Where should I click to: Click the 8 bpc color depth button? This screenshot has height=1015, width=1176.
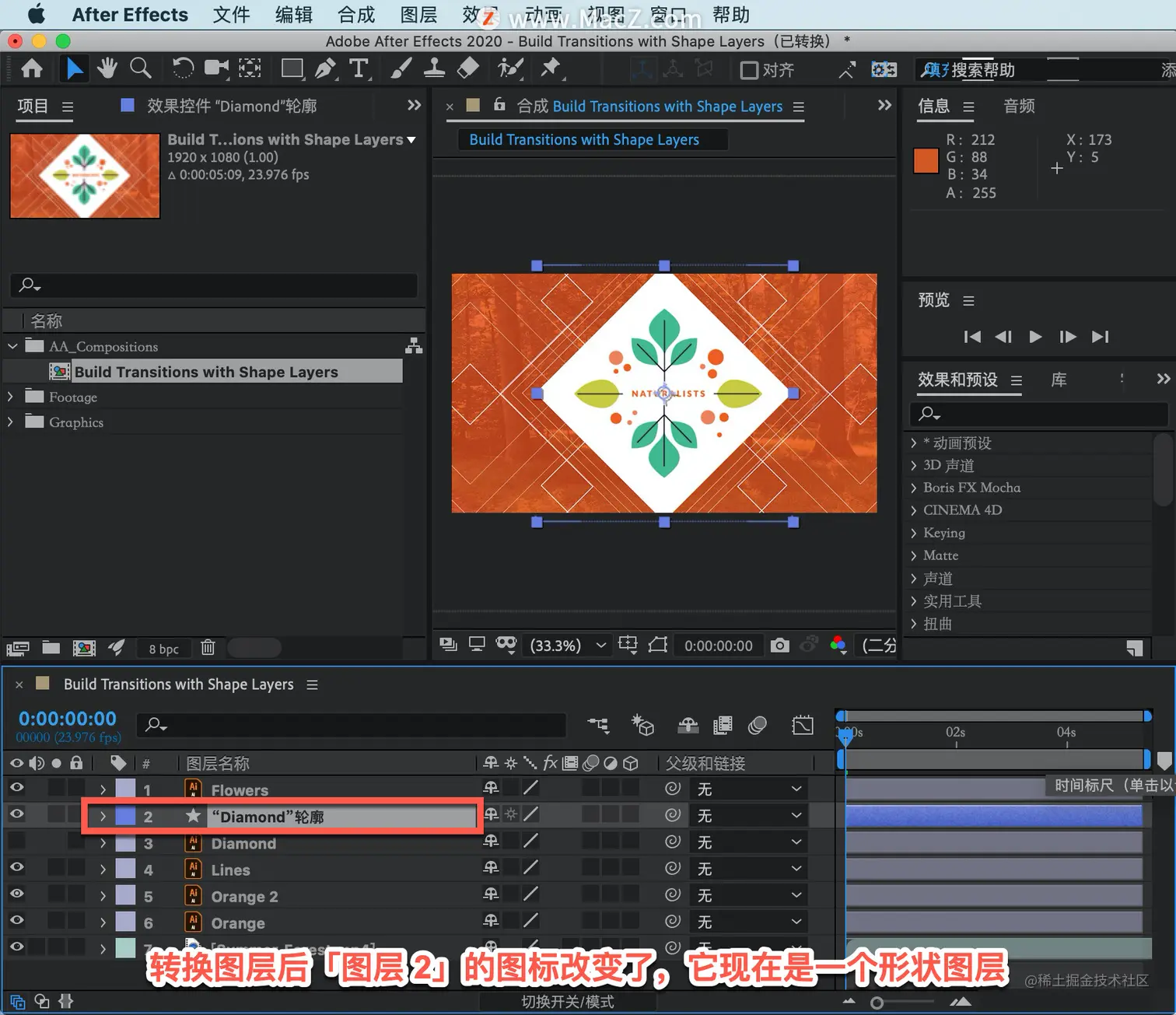[163, 649]
